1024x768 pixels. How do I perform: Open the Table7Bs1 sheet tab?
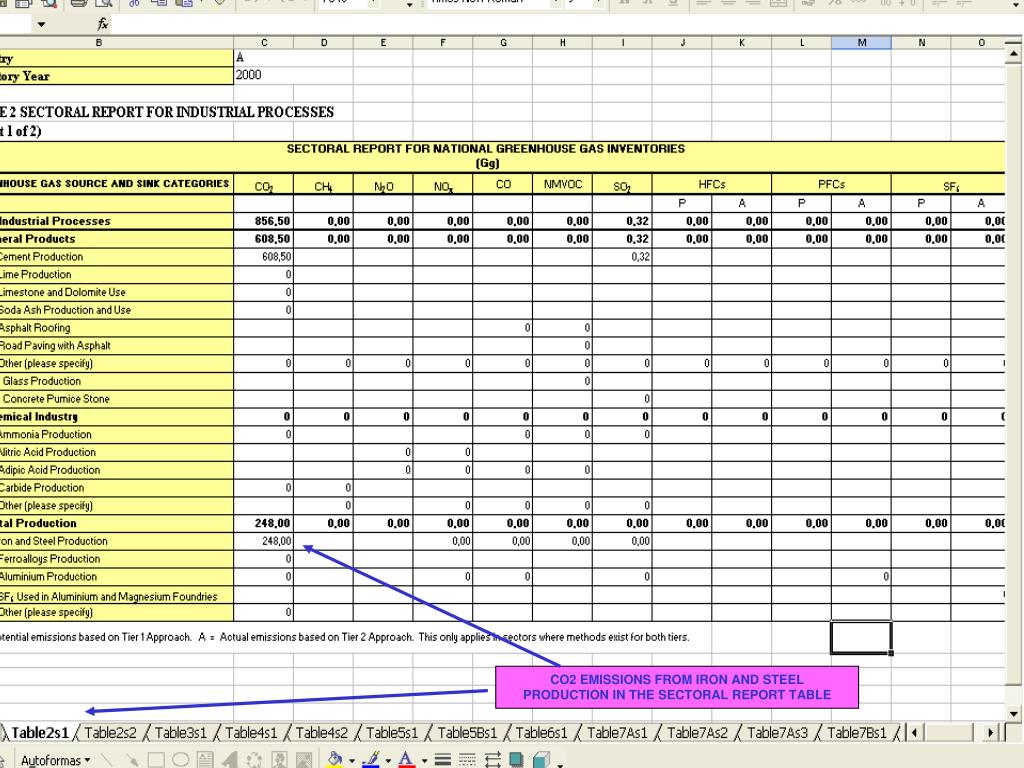[x=857, y=733]
